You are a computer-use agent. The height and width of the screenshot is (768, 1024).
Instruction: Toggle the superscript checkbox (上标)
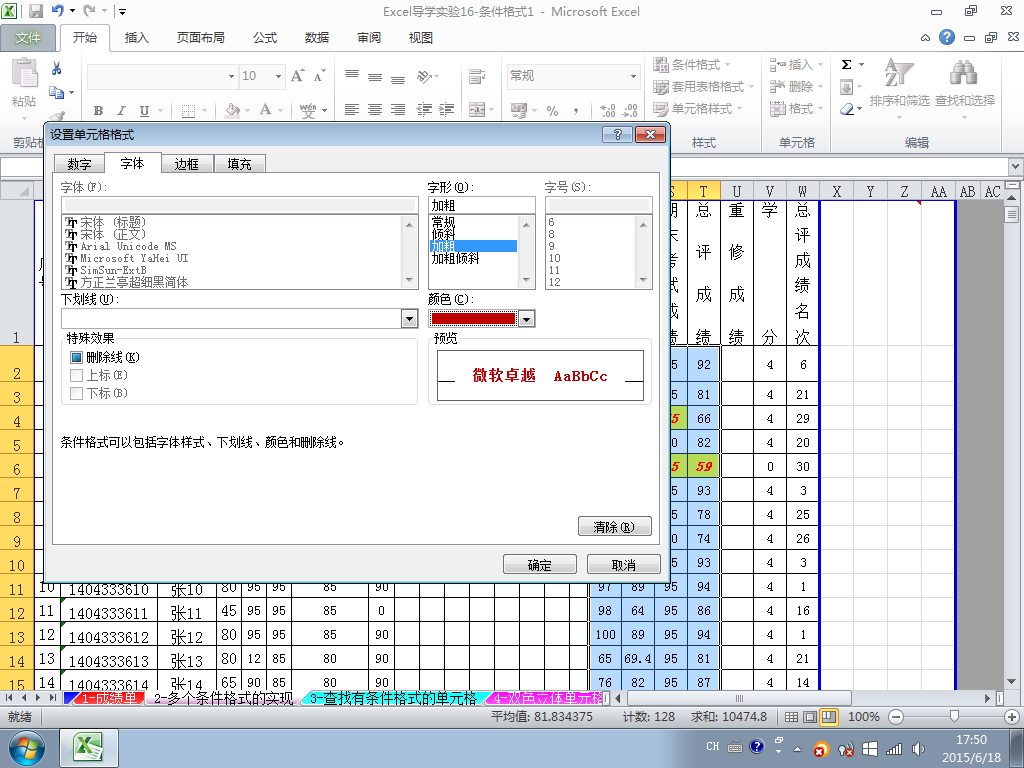coord(76,375)
